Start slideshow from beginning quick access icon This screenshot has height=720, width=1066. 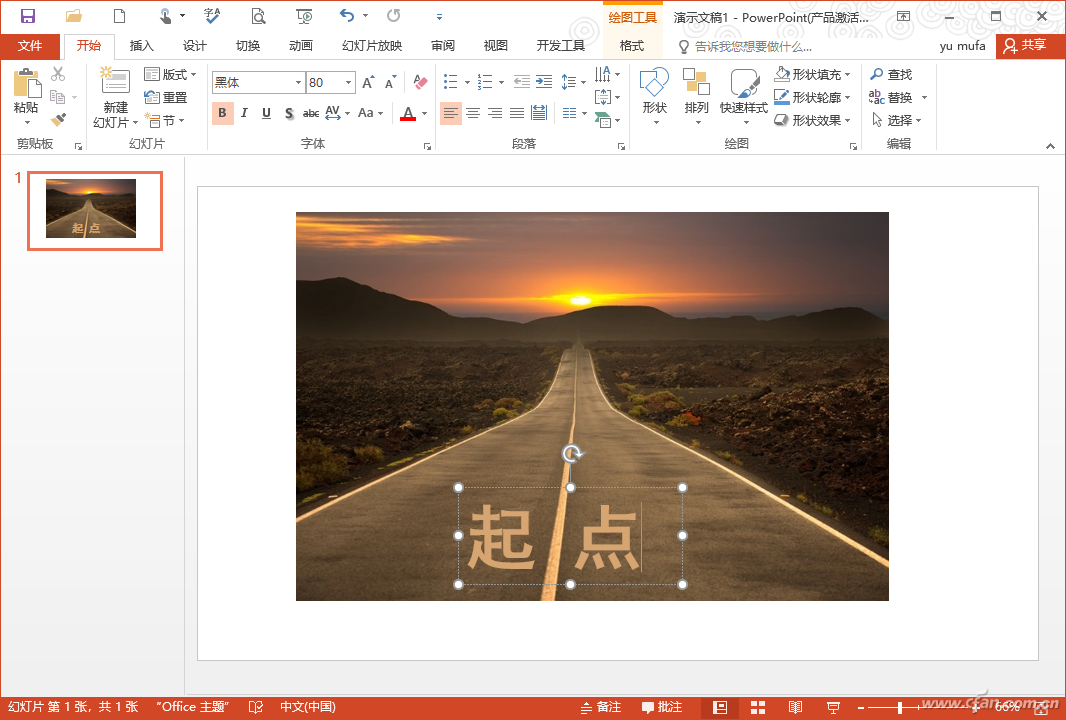coord(304,16)
